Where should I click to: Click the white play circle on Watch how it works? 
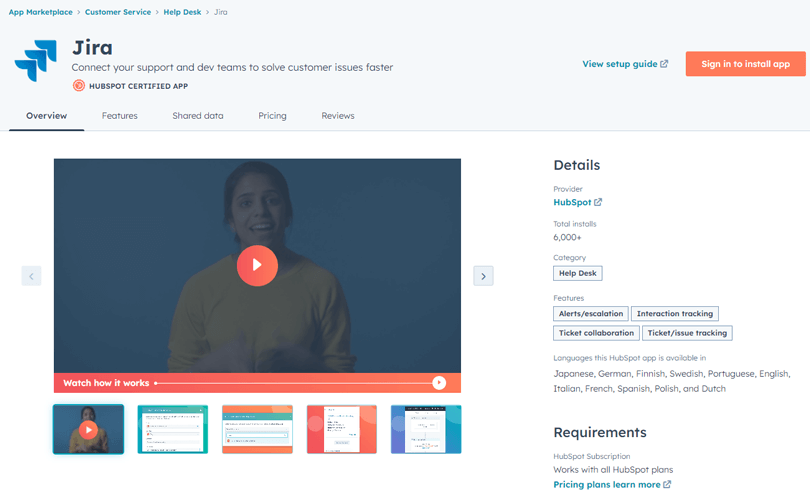pos(439,383)
